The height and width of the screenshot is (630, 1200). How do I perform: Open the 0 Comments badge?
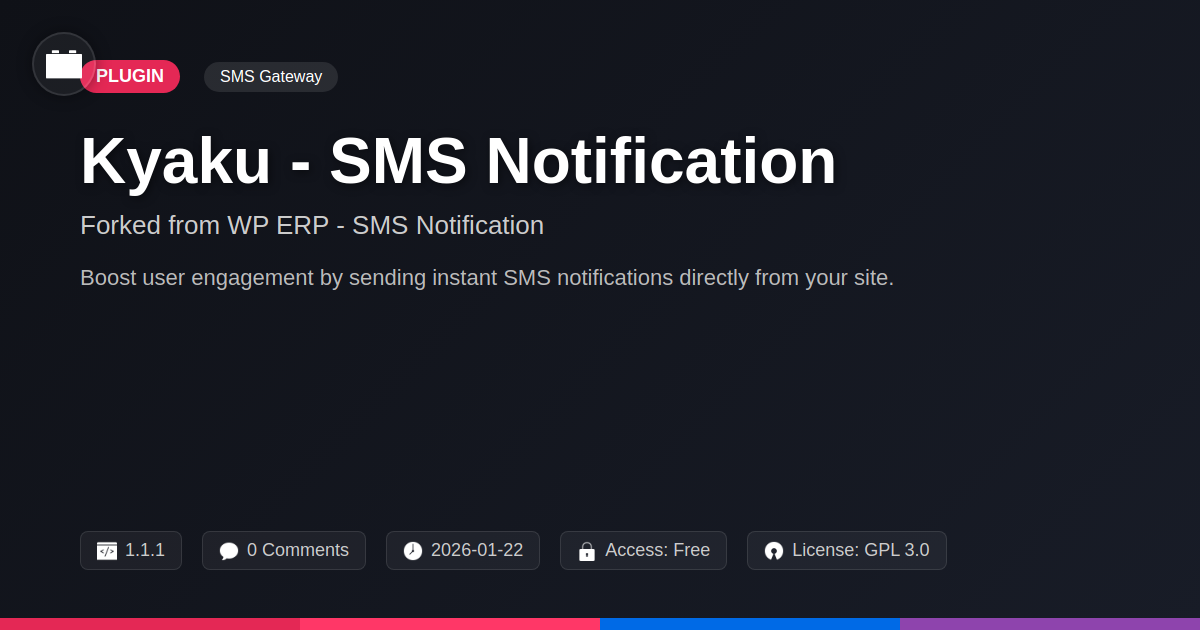(x=284, y=550)
